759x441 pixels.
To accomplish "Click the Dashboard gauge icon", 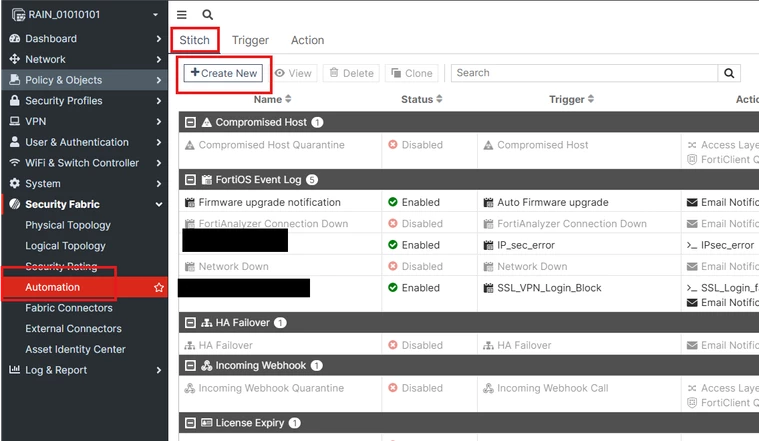I will (x=15, y=38).
